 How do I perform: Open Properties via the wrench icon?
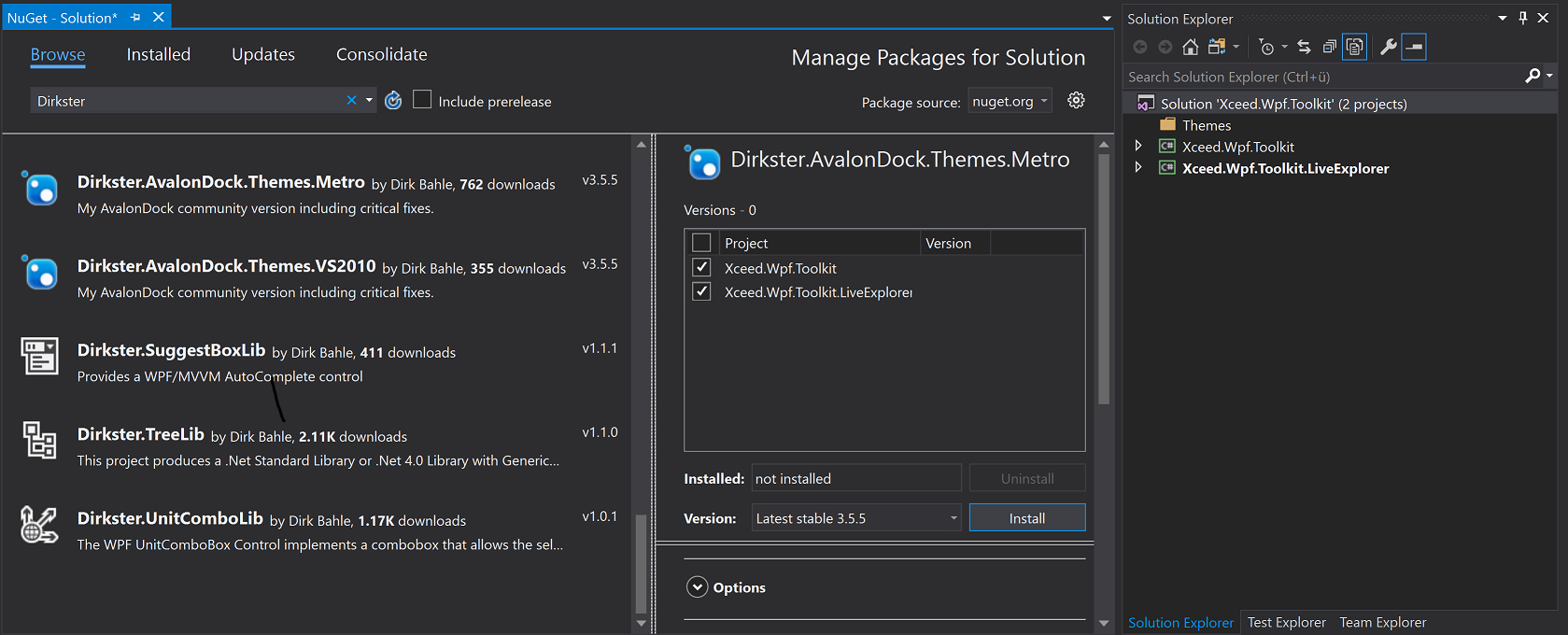pyautogui.click(x=1389, y=47)
